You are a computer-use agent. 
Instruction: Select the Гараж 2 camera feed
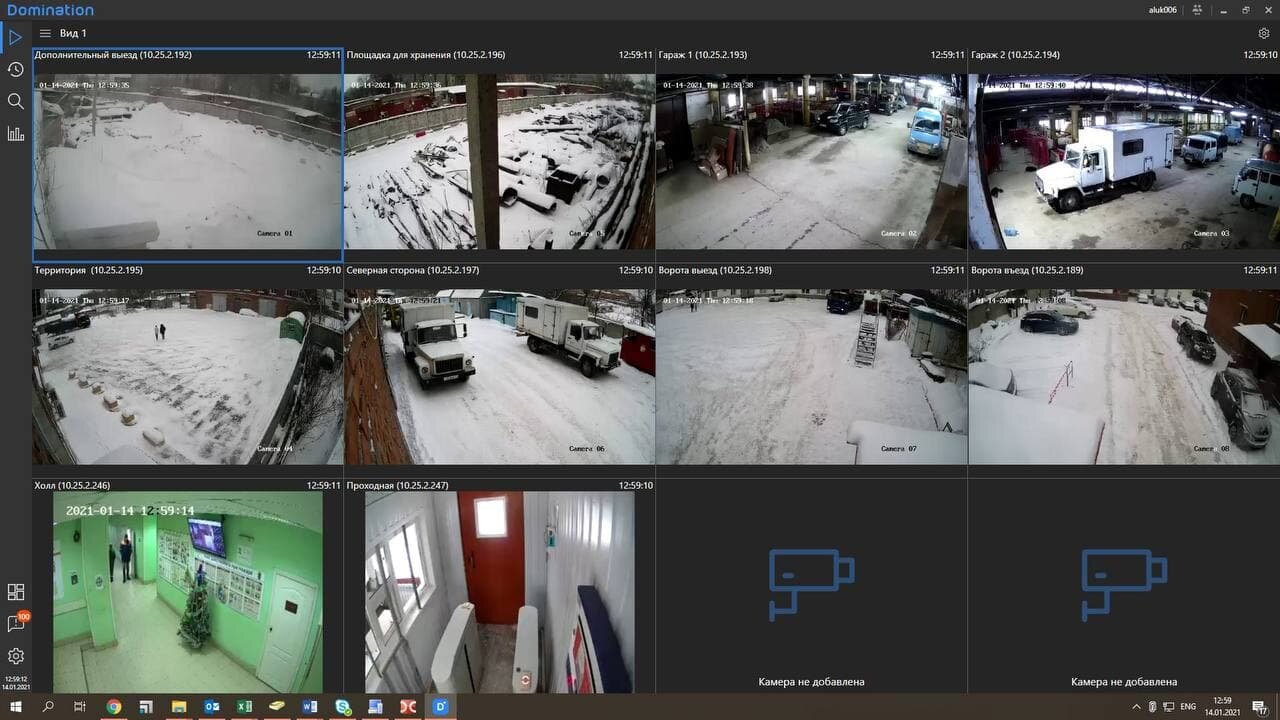click(1124, 161)
